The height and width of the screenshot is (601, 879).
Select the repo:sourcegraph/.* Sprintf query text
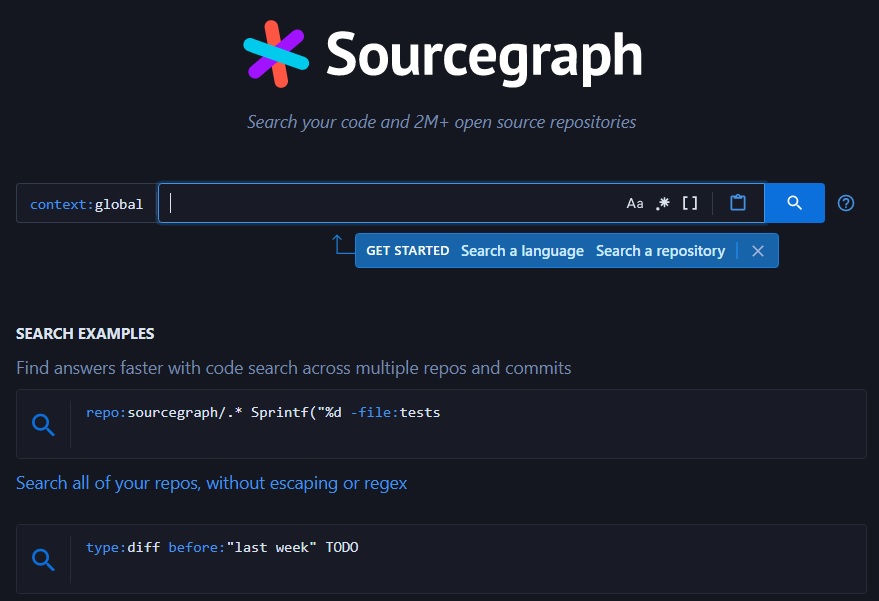point(263,413)
